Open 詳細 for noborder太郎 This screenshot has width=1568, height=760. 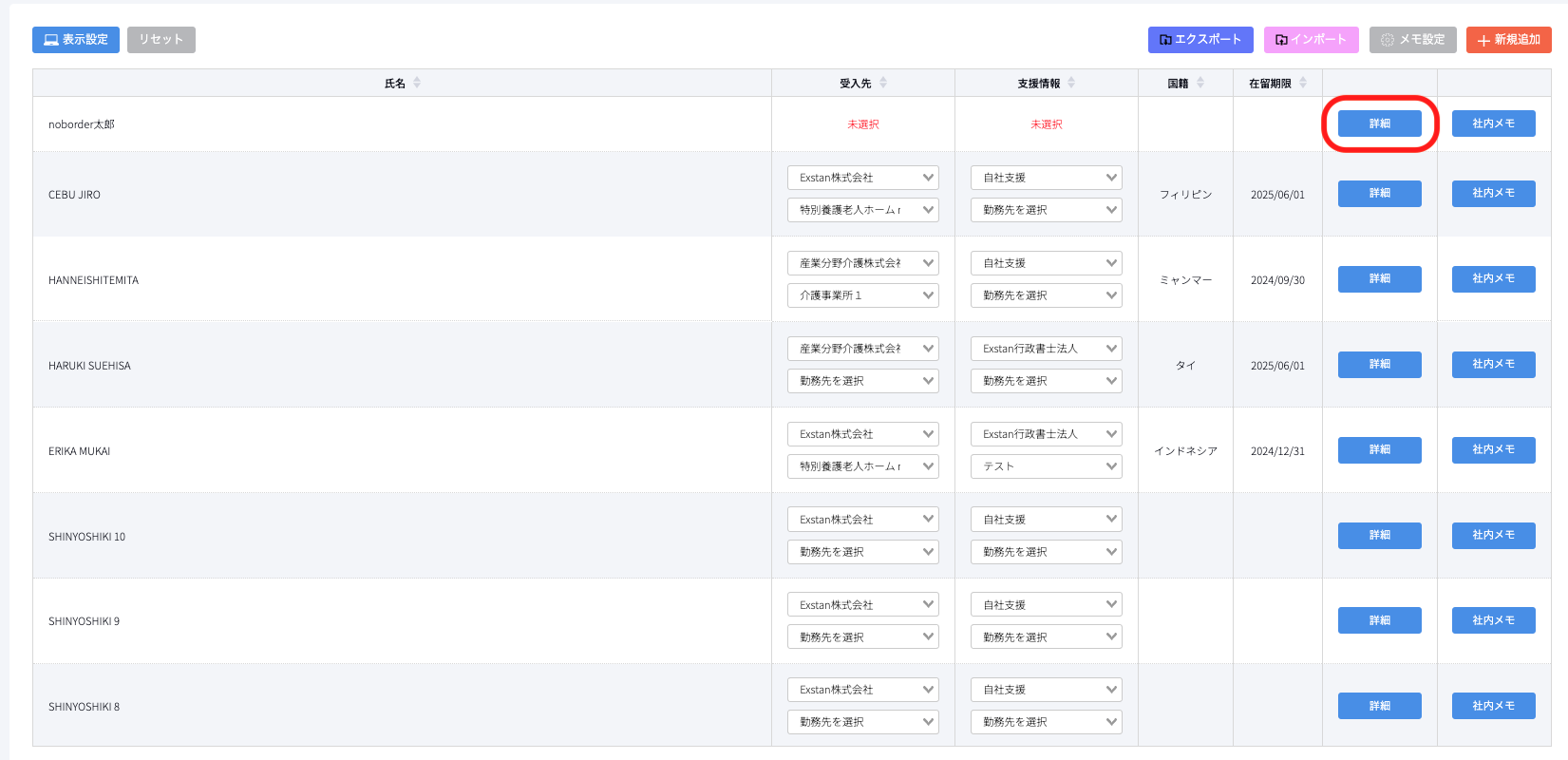[1379, 123]
